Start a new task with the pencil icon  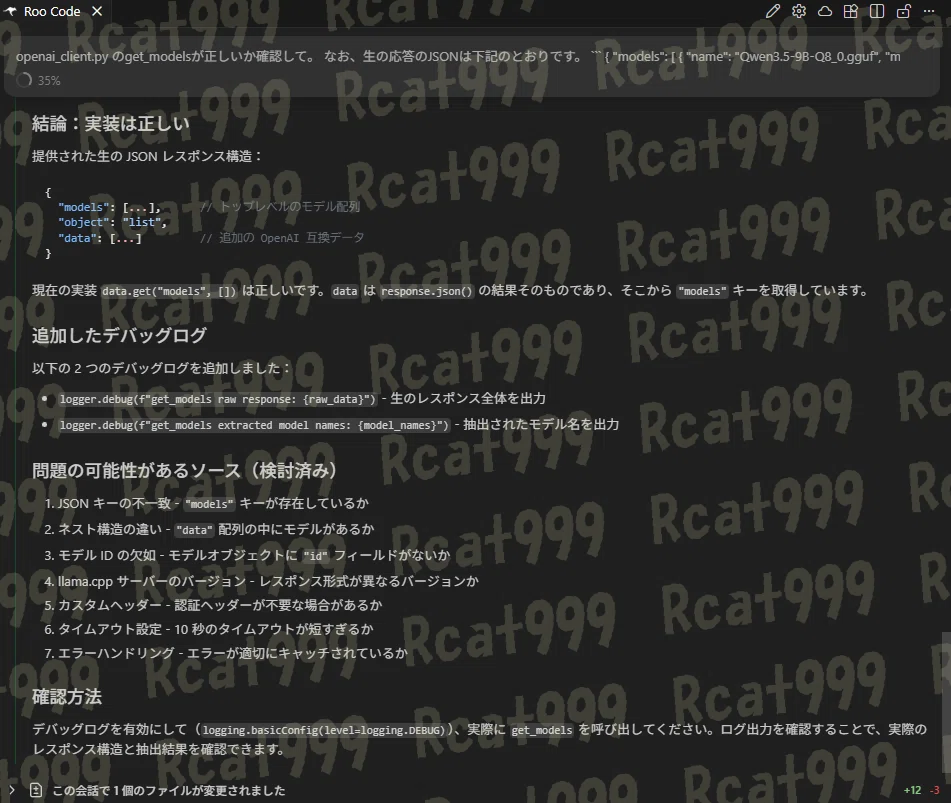tap(773, 12)
